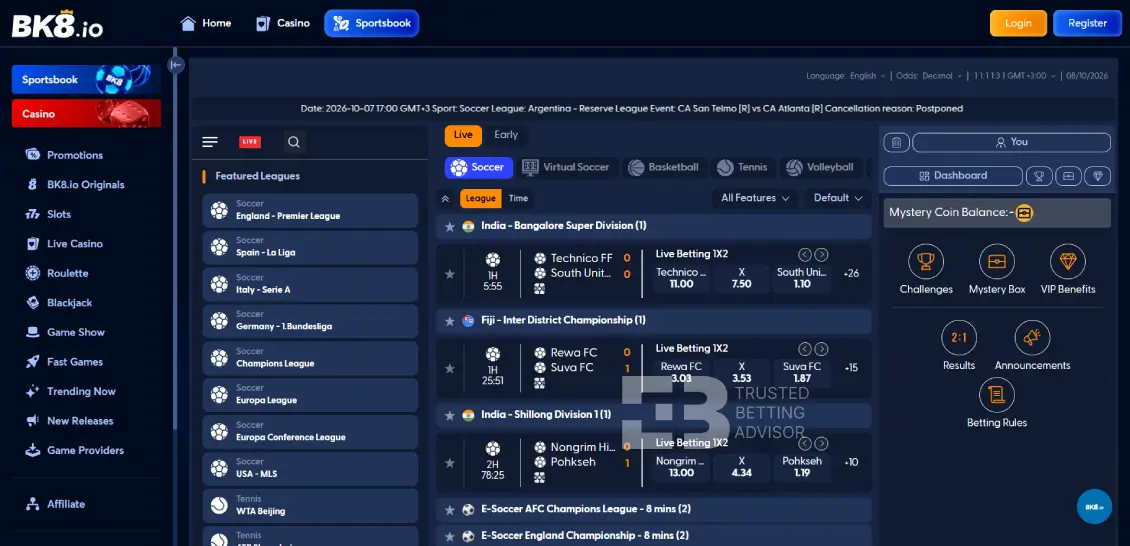Open the Sportsbook banner in sidebar
The height and width of the screenshot is (546, 1130).
pos(86,79)
